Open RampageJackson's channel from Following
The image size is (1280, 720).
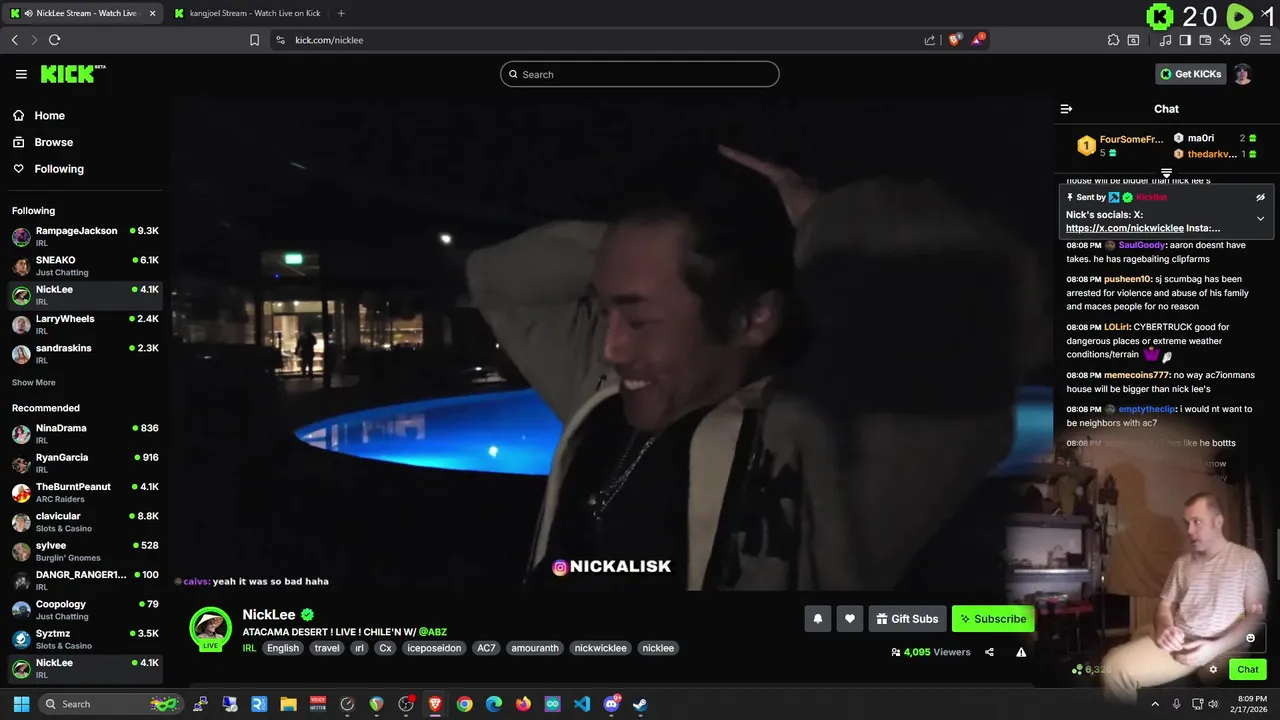click(x=85, y=237)
